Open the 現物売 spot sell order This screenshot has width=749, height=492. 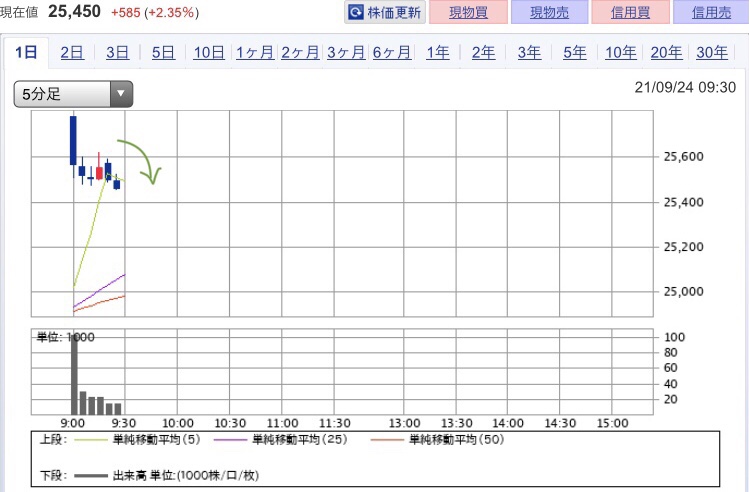coord(549,12)
